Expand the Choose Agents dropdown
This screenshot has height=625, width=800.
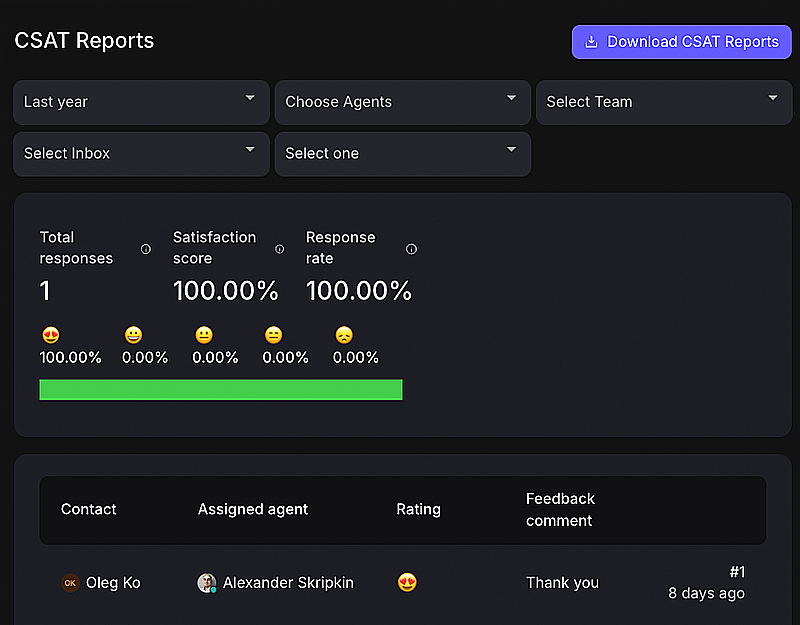[402, 102]
